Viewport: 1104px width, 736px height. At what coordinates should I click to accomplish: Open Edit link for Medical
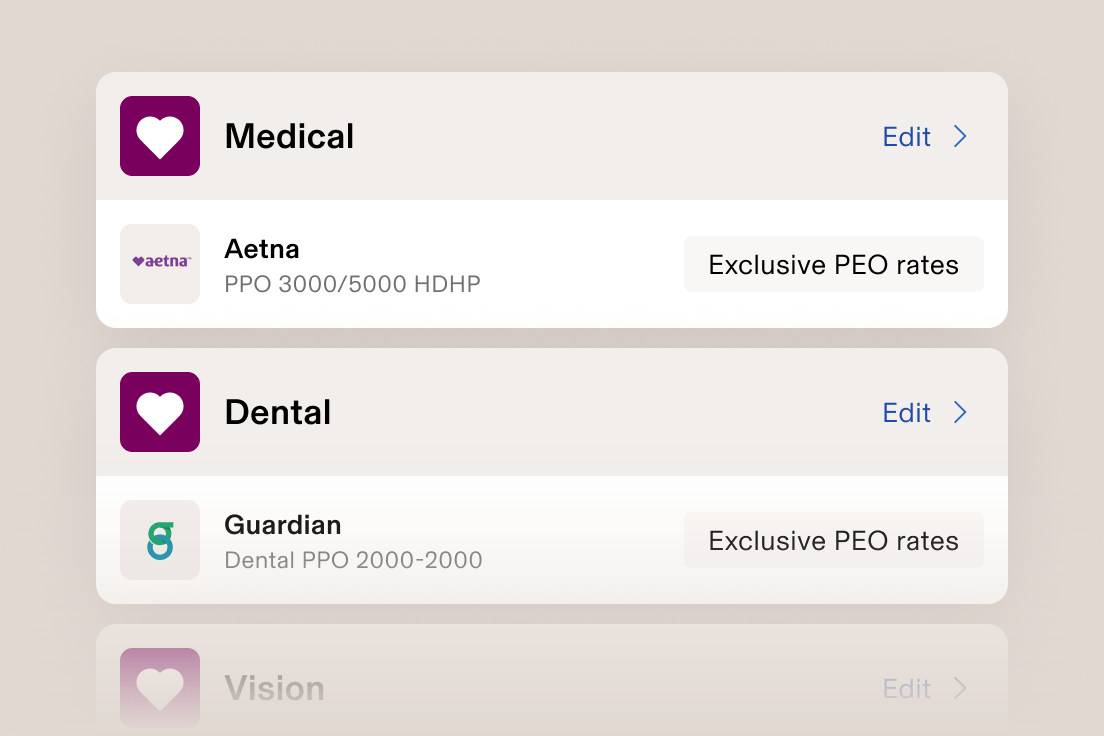point(906,137)
